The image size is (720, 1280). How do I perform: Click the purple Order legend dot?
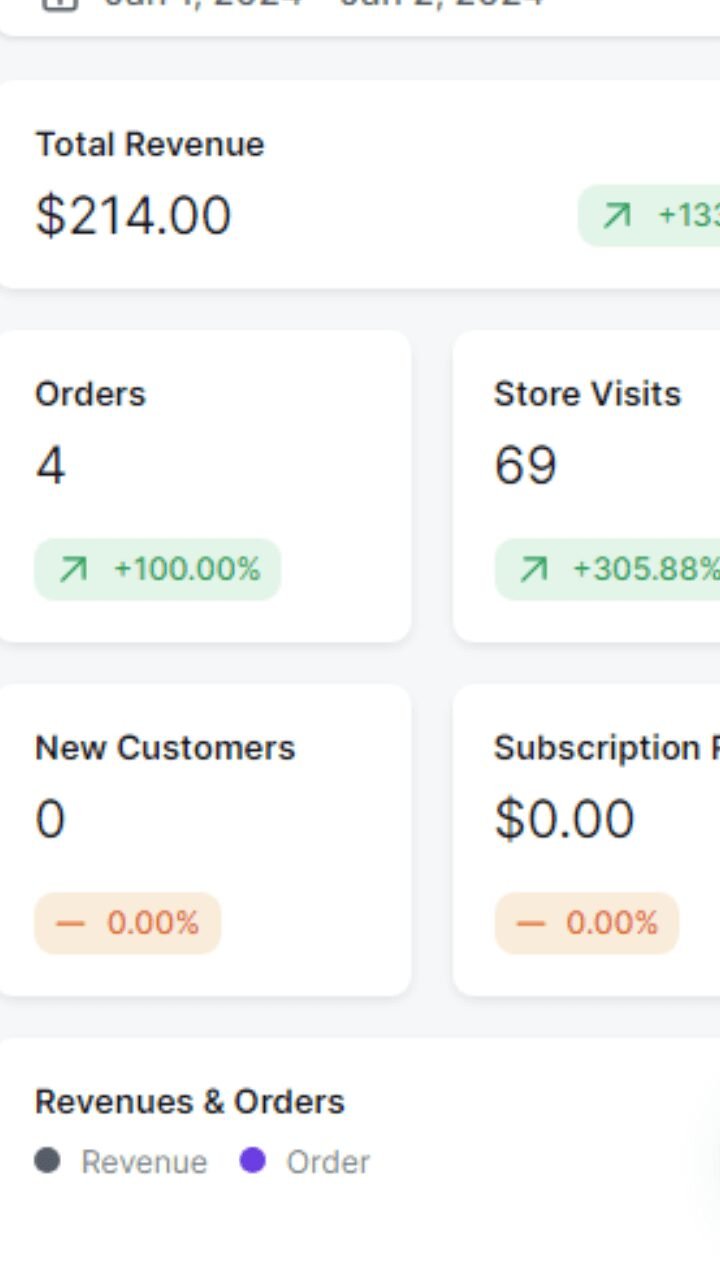tap(253, 1161)
